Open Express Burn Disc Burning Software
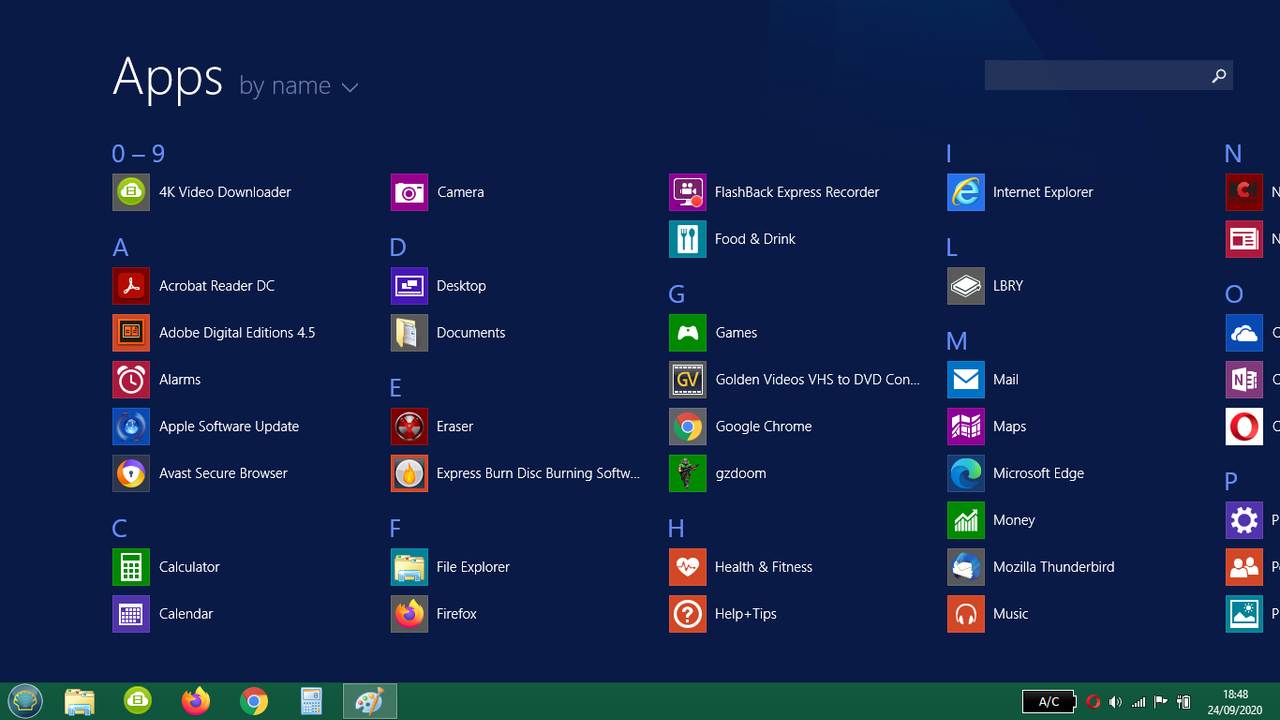Image resolution: width=1280 pixels, height=720 pixels. 515,474
